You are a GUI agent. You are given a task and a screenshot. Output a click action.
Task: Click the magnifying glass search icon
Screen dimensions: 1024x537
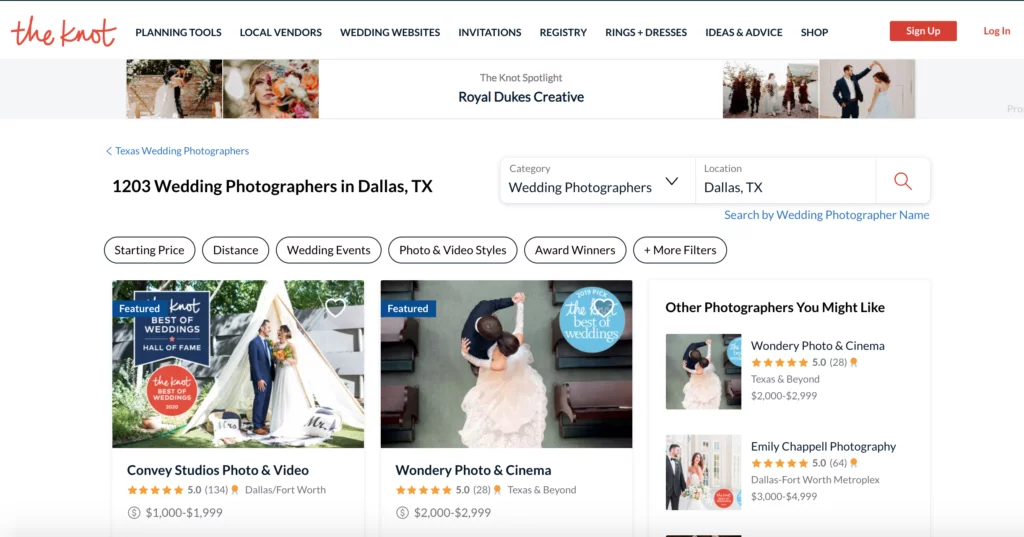tap(902, 181)
